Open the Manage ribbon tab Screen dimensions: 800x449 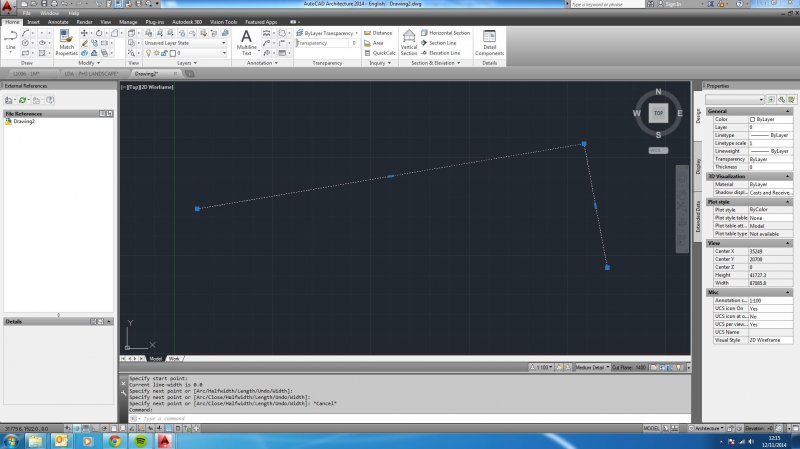pos(128,22)
